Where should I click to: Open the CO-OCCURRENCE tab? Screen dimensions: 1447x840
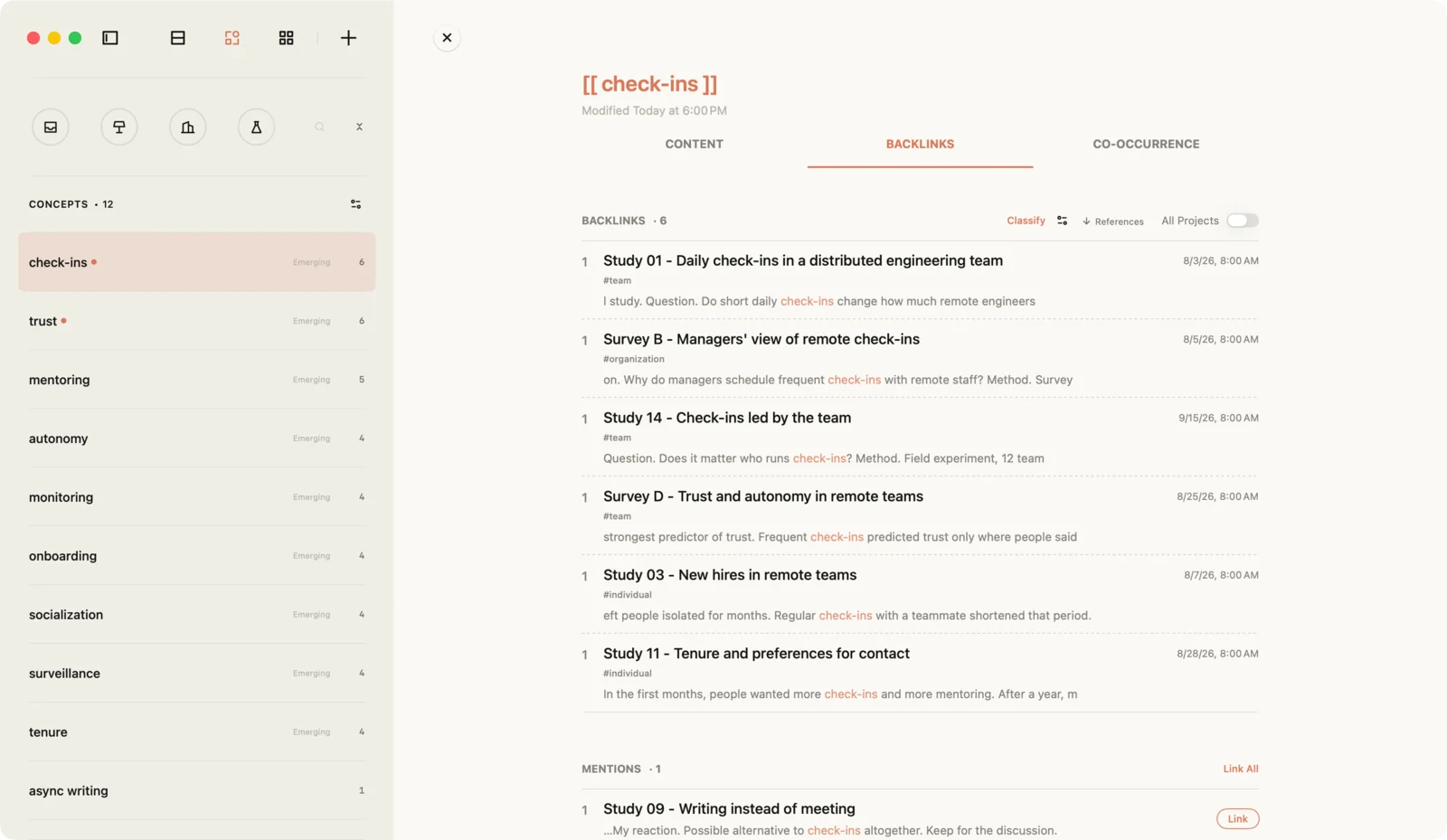click(x=1146, y=144)
